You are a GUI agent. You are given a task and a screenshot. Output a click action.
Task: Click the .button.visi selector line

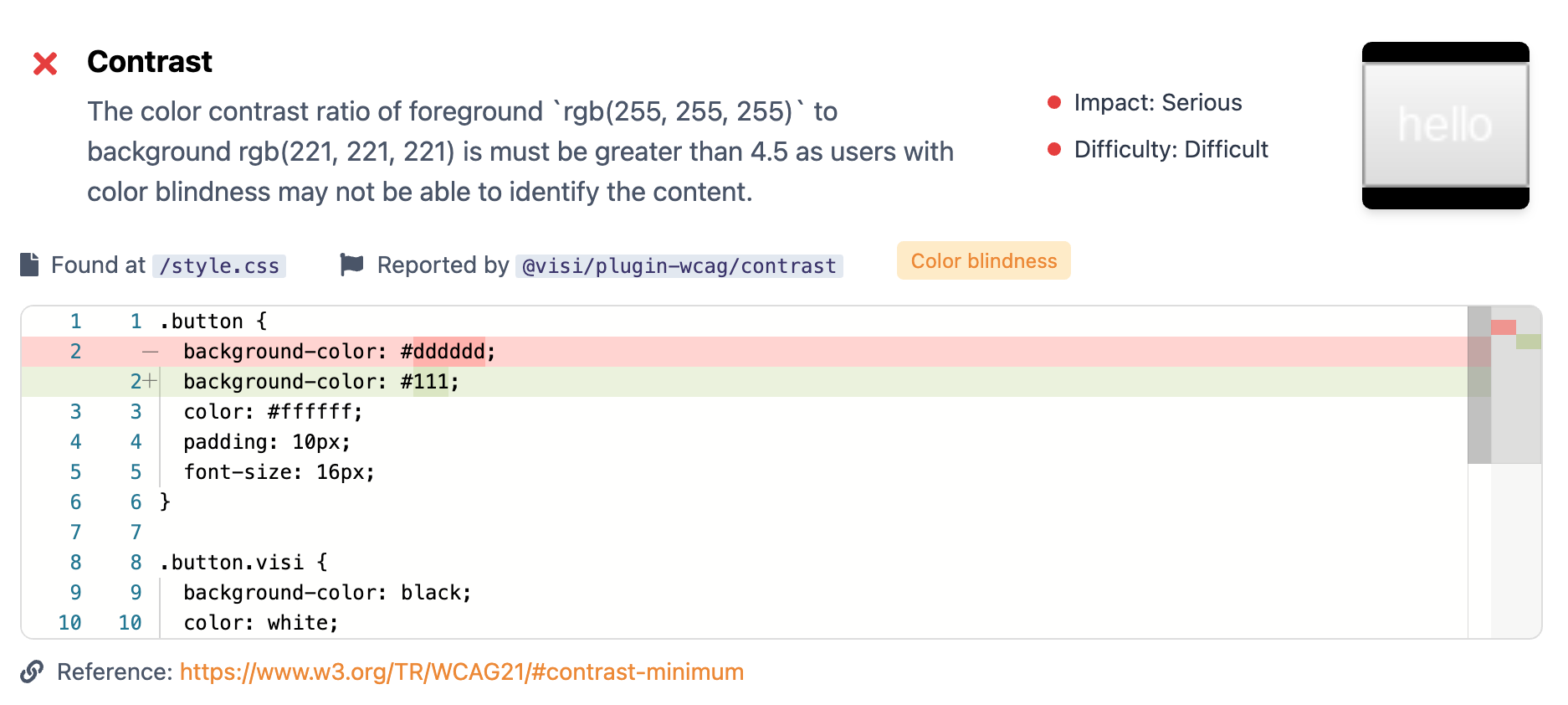(243, 563)
